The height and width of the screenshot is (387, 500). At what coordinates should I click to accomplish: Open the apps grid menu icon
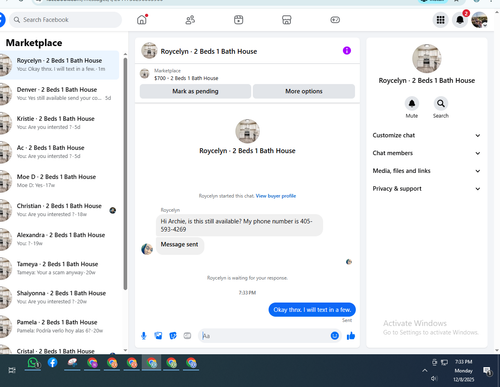click(440, 20)
